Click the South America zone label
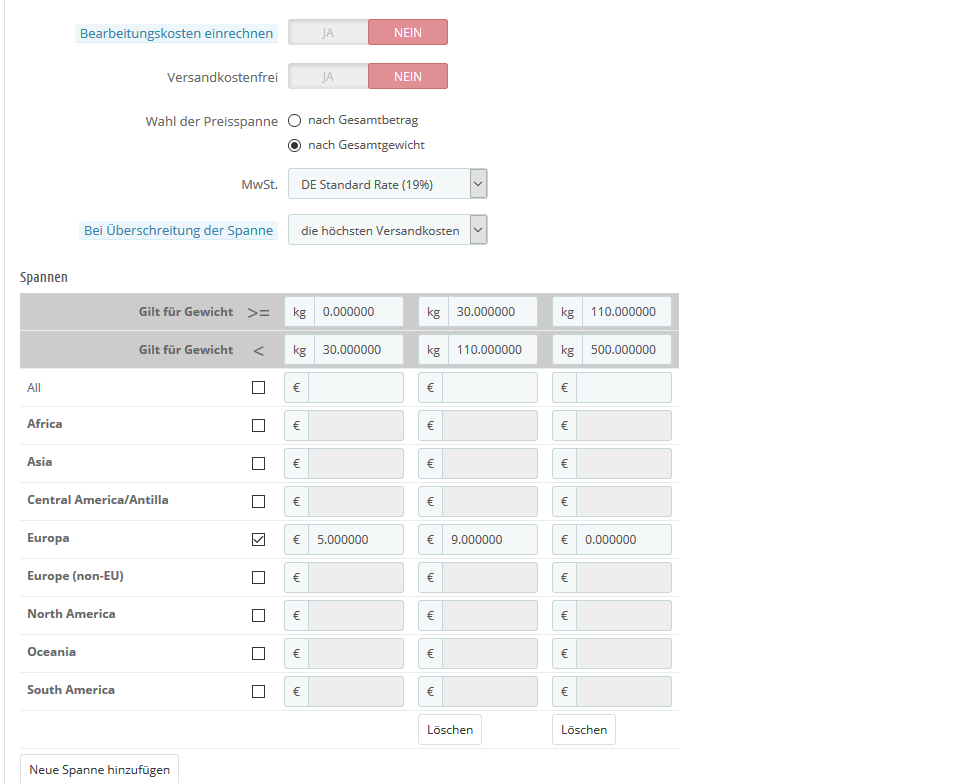Screen dimensions: 960x783 71,690
